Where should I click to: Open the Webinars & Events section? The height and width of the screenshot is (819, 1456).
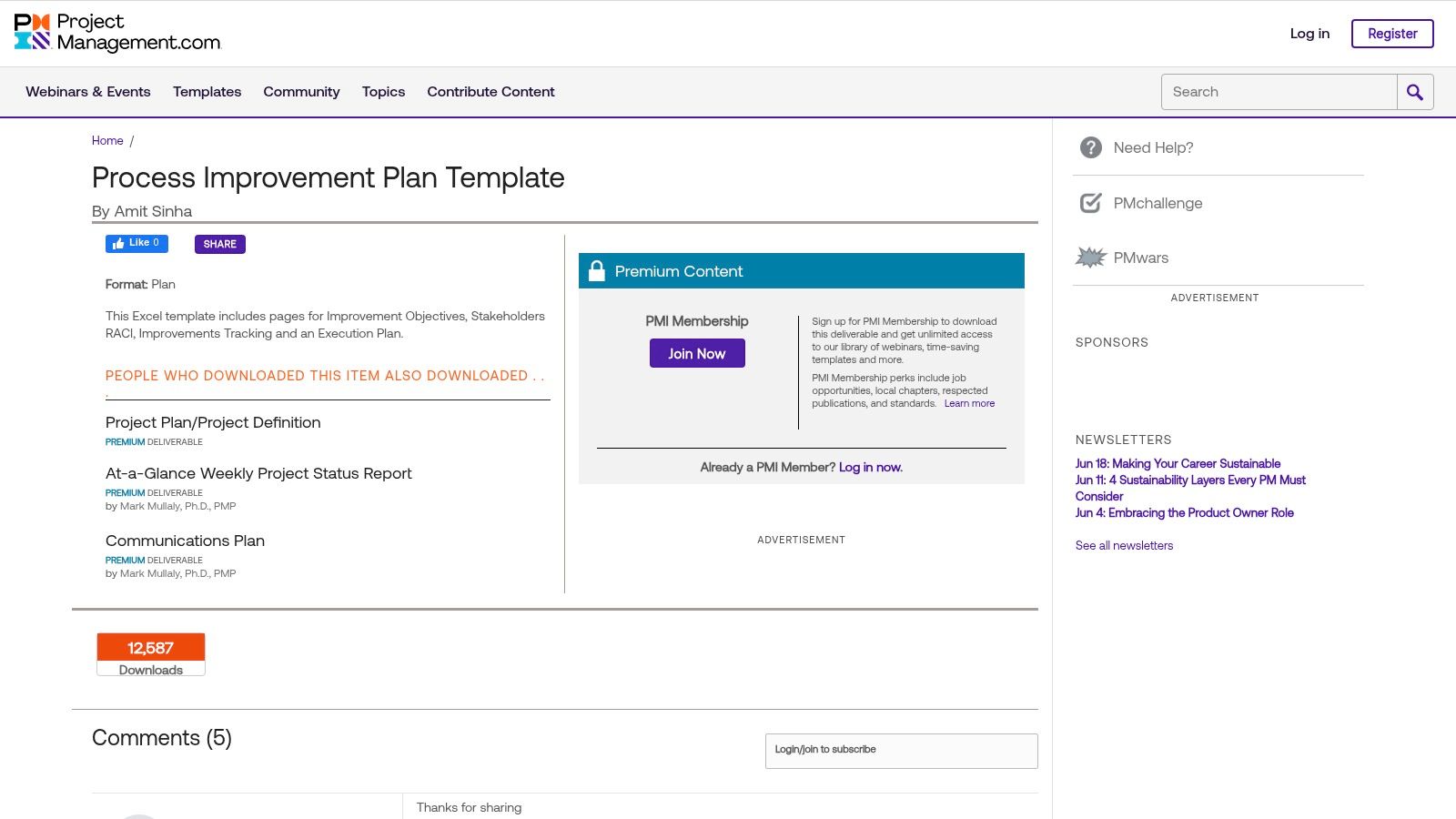(87, 91)
